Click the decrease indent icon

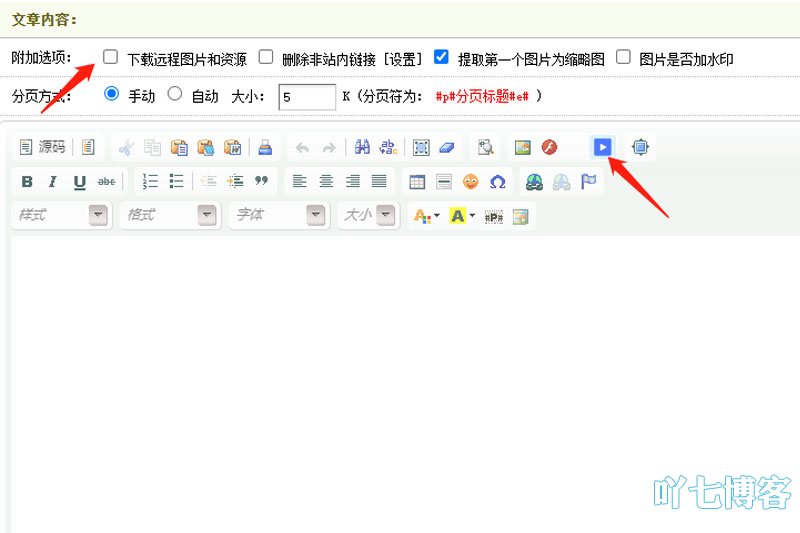tap(209, 181)
